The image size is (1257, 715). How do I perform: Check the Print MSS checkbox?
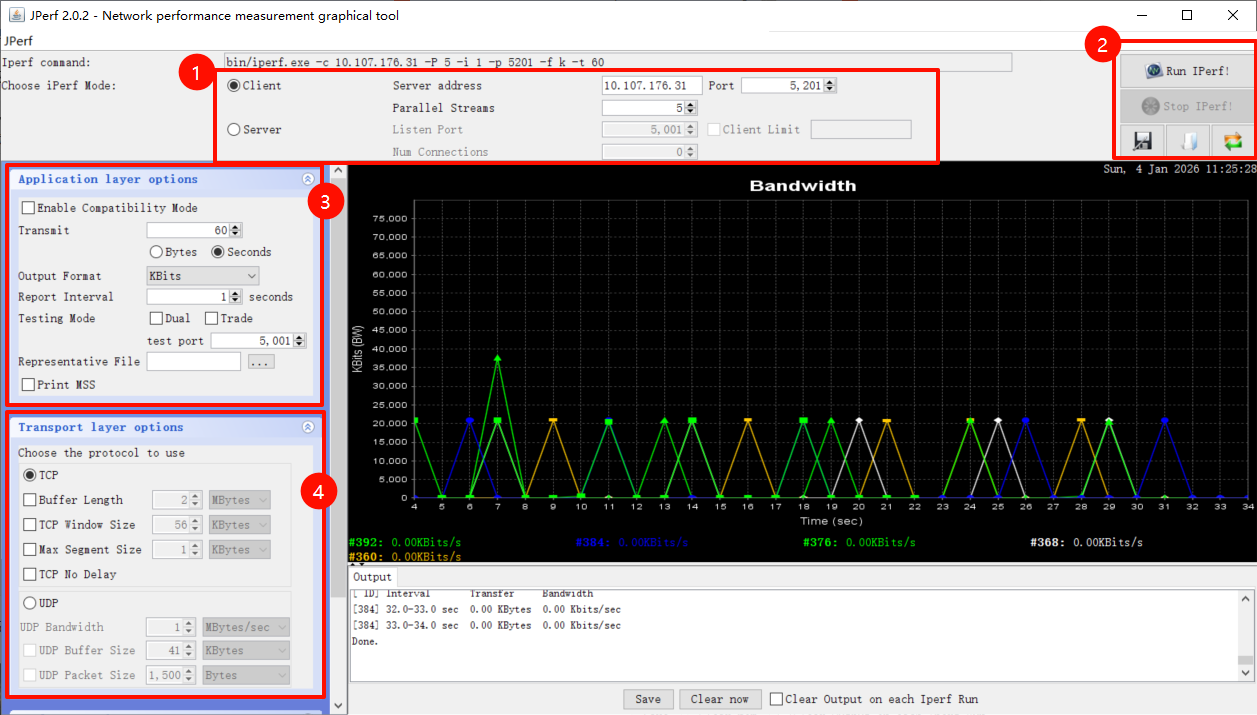pyautogui.click(x=28, y=385)
